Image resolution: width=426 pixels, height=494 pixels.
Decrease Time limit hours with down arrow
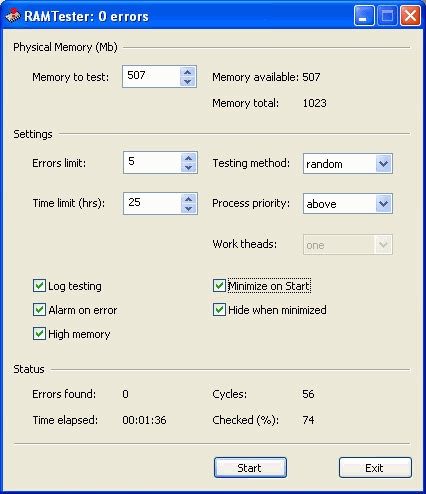(x=189, y=208)
